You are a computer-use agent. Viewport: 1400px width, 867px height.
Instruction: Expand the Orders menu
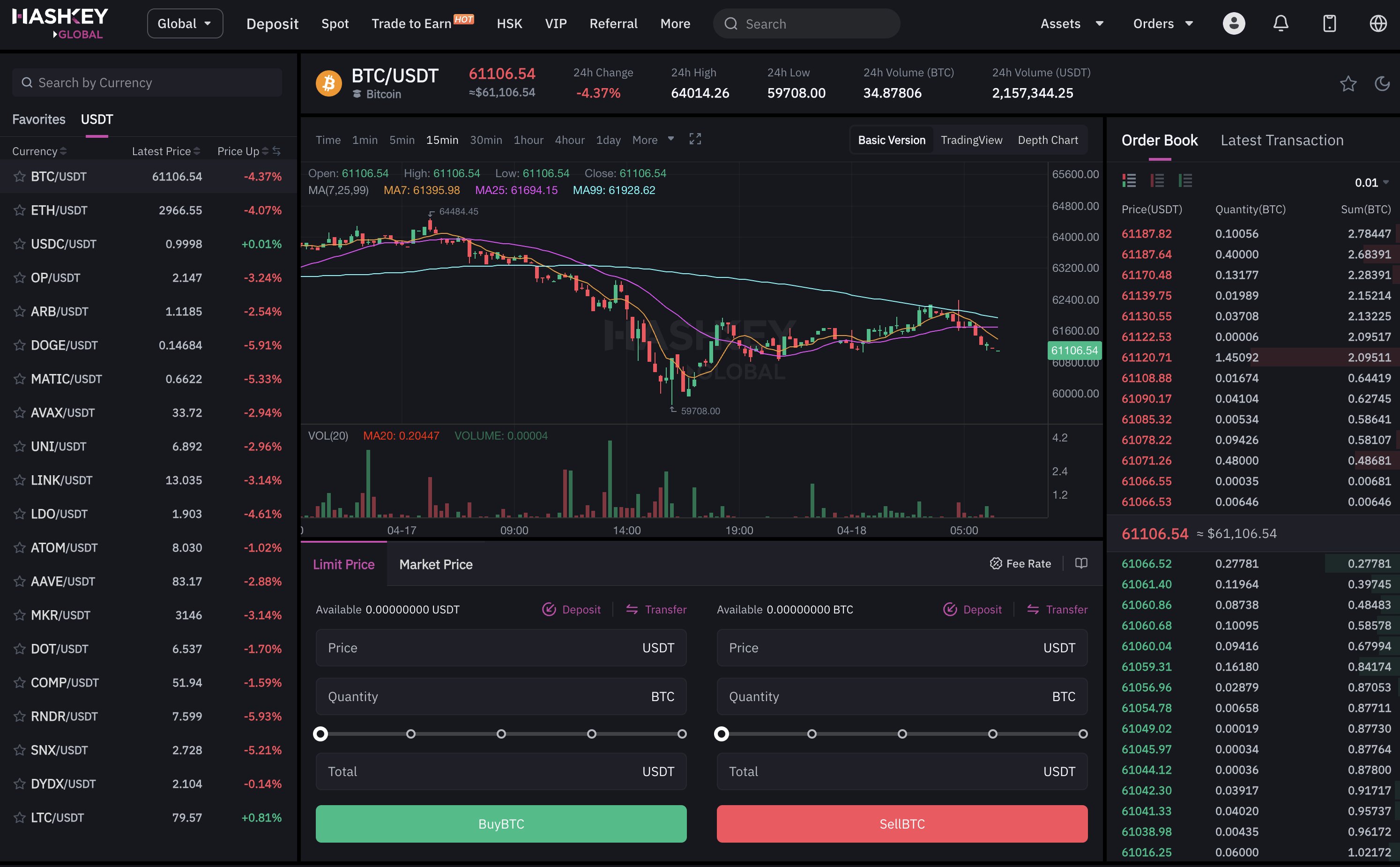(x=1162, y=23)
